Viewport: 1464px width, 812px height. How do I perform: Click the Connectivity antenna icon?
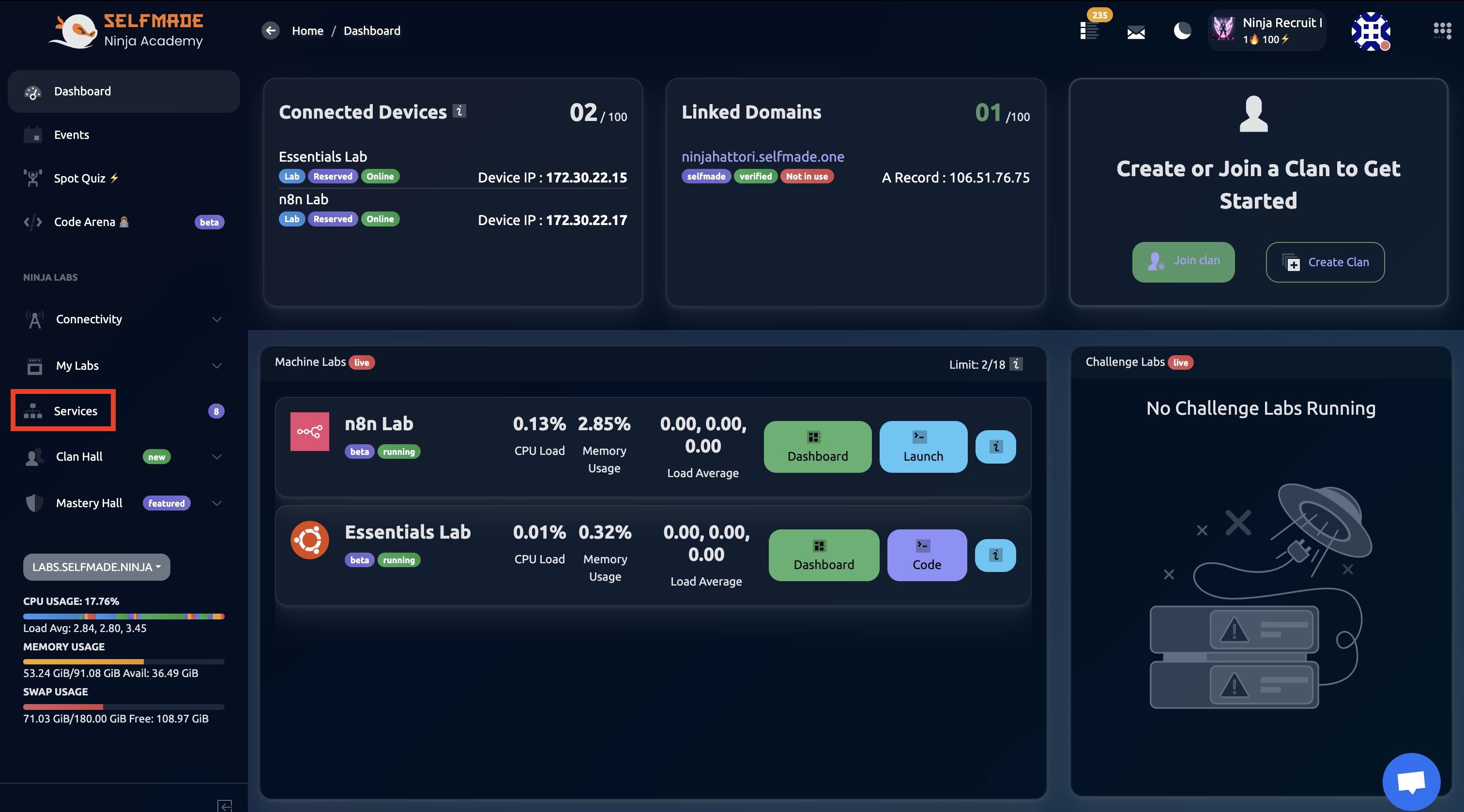pos(35,320)
